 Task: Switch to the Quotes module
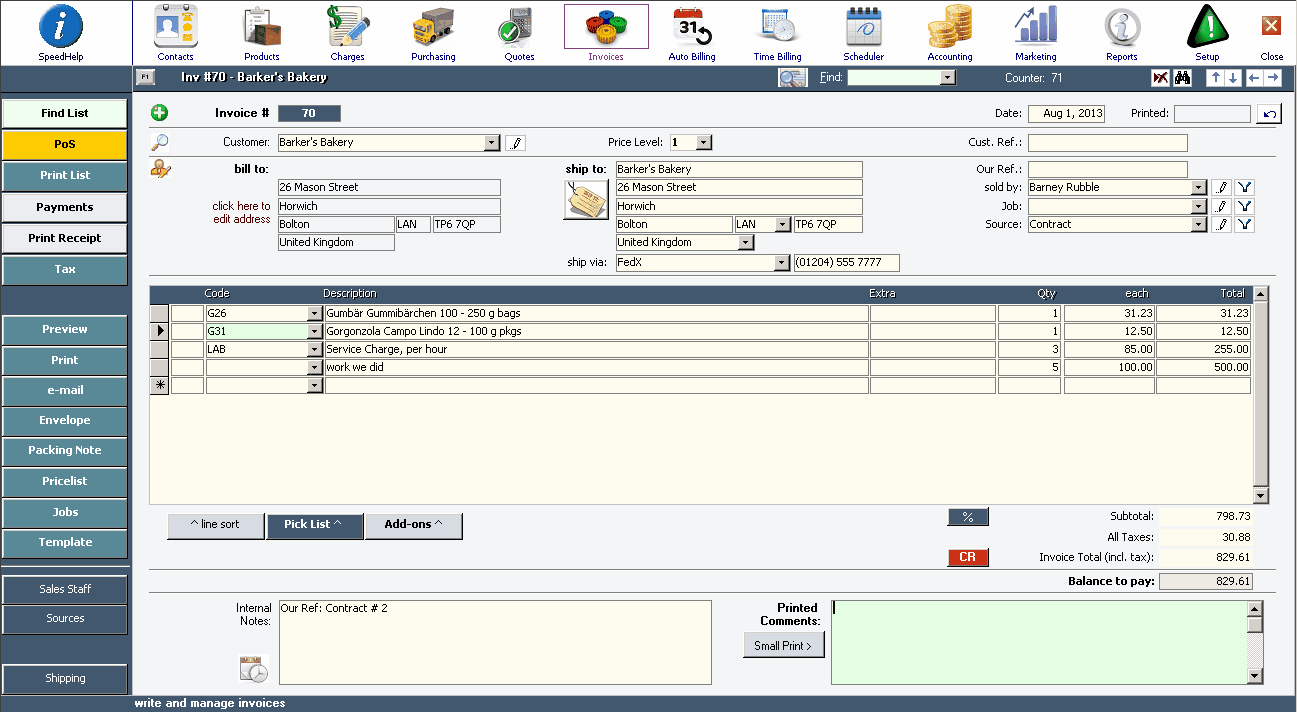(519, 32)
